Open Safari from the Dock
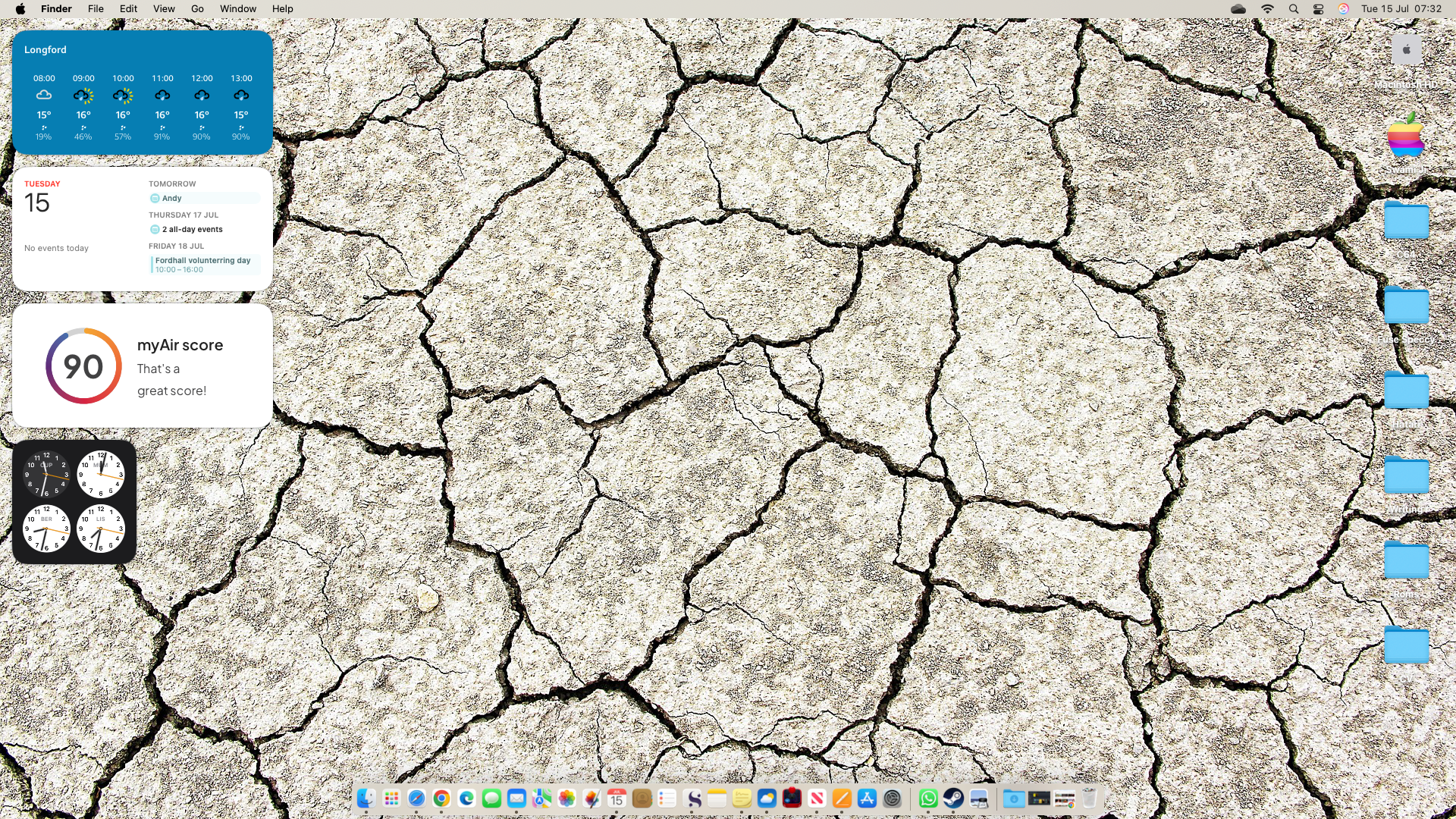1456x819 pixels. pyautogui.click(x=416, y=798)
